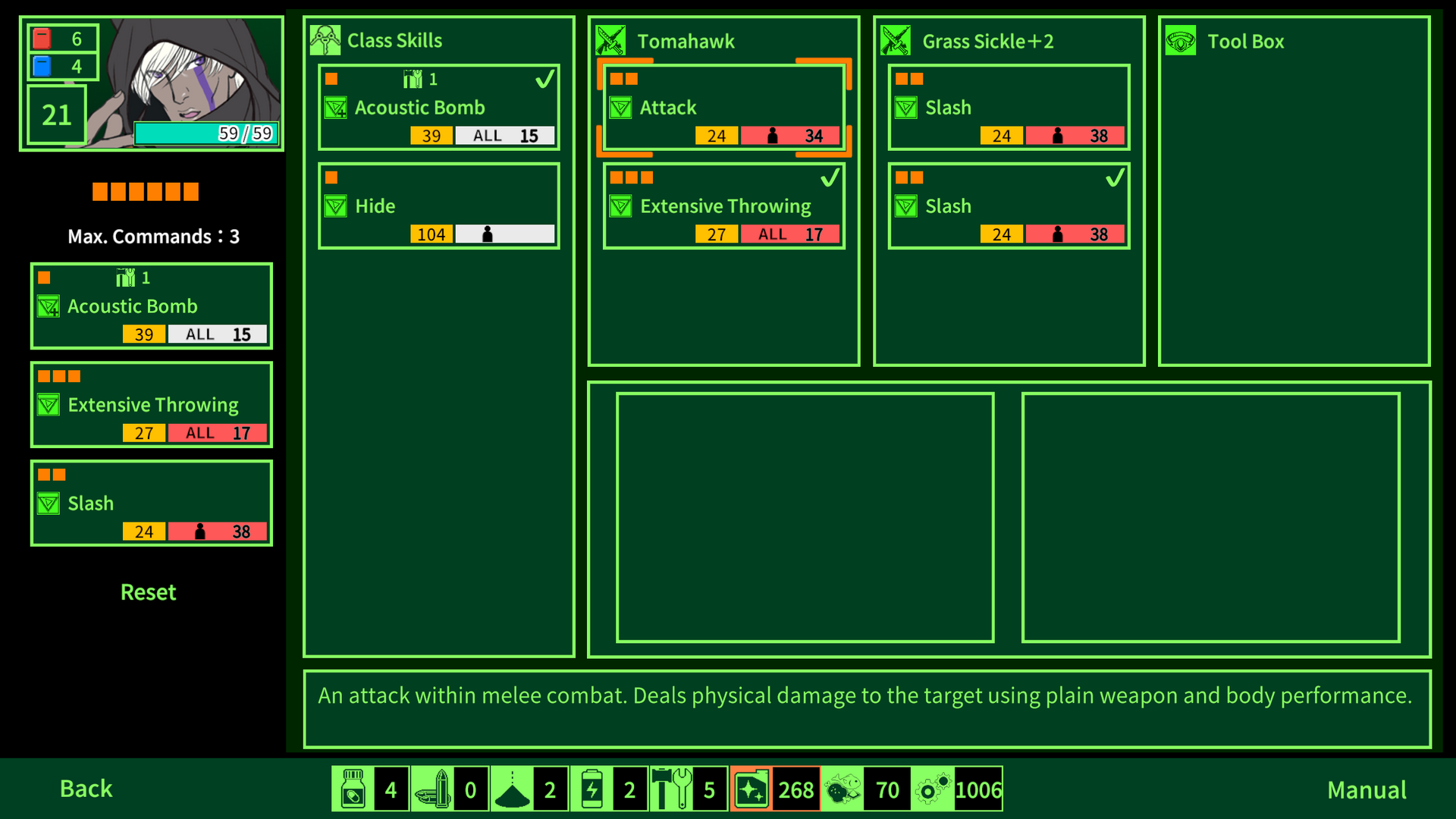Toggle off Extensive Throwing under Tomahawk
The width and height of the screenshot is (1456, 819).
pyautogui.click(x=723, y=206)
